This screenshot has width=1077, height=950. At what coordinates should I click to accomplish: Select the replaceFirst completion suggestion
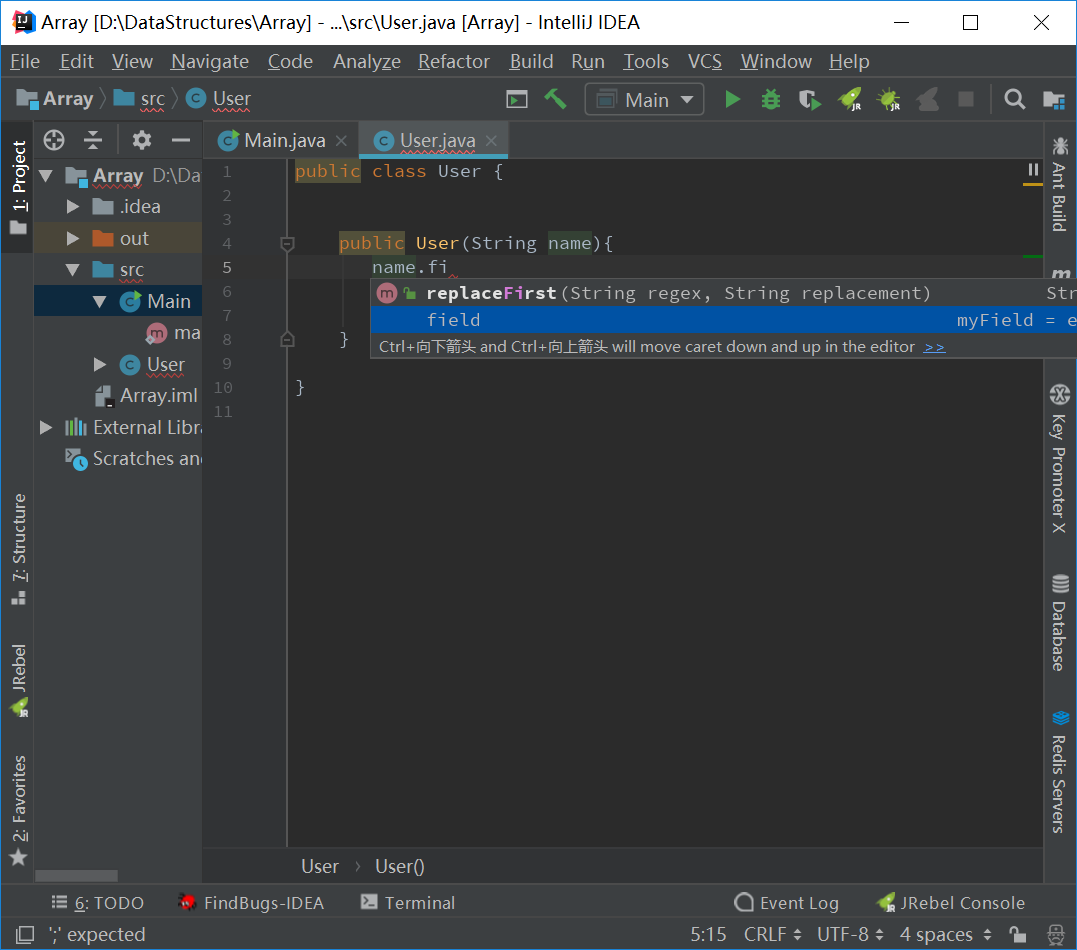tap(490, 293)
